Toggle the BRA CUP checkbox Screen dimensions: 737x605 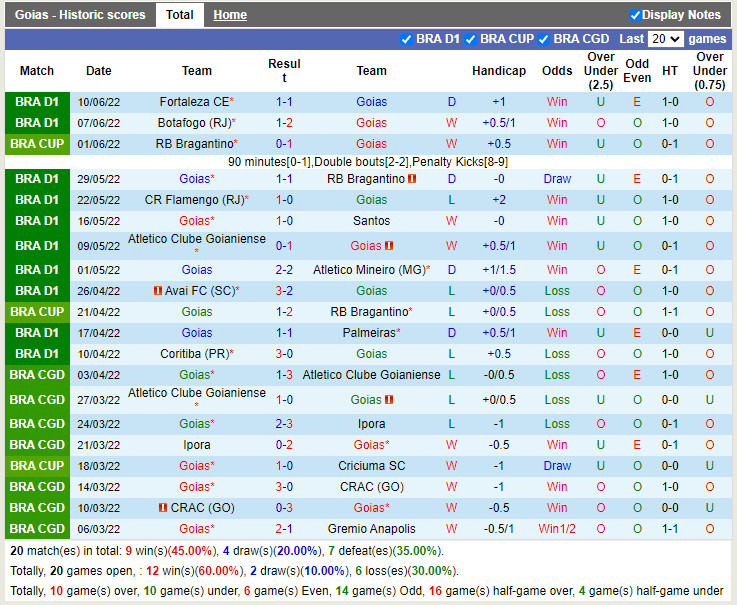tap(470, 39)
